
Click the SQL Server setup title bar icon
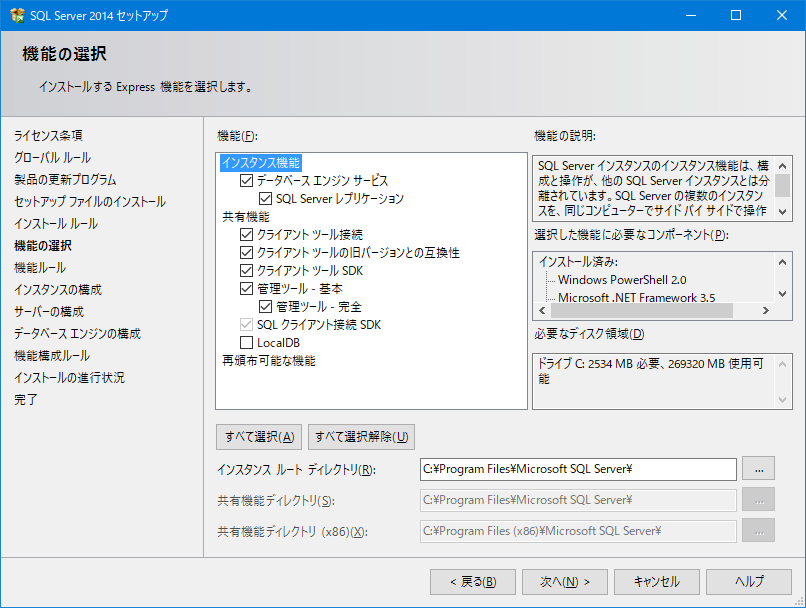tap(17, 15)
